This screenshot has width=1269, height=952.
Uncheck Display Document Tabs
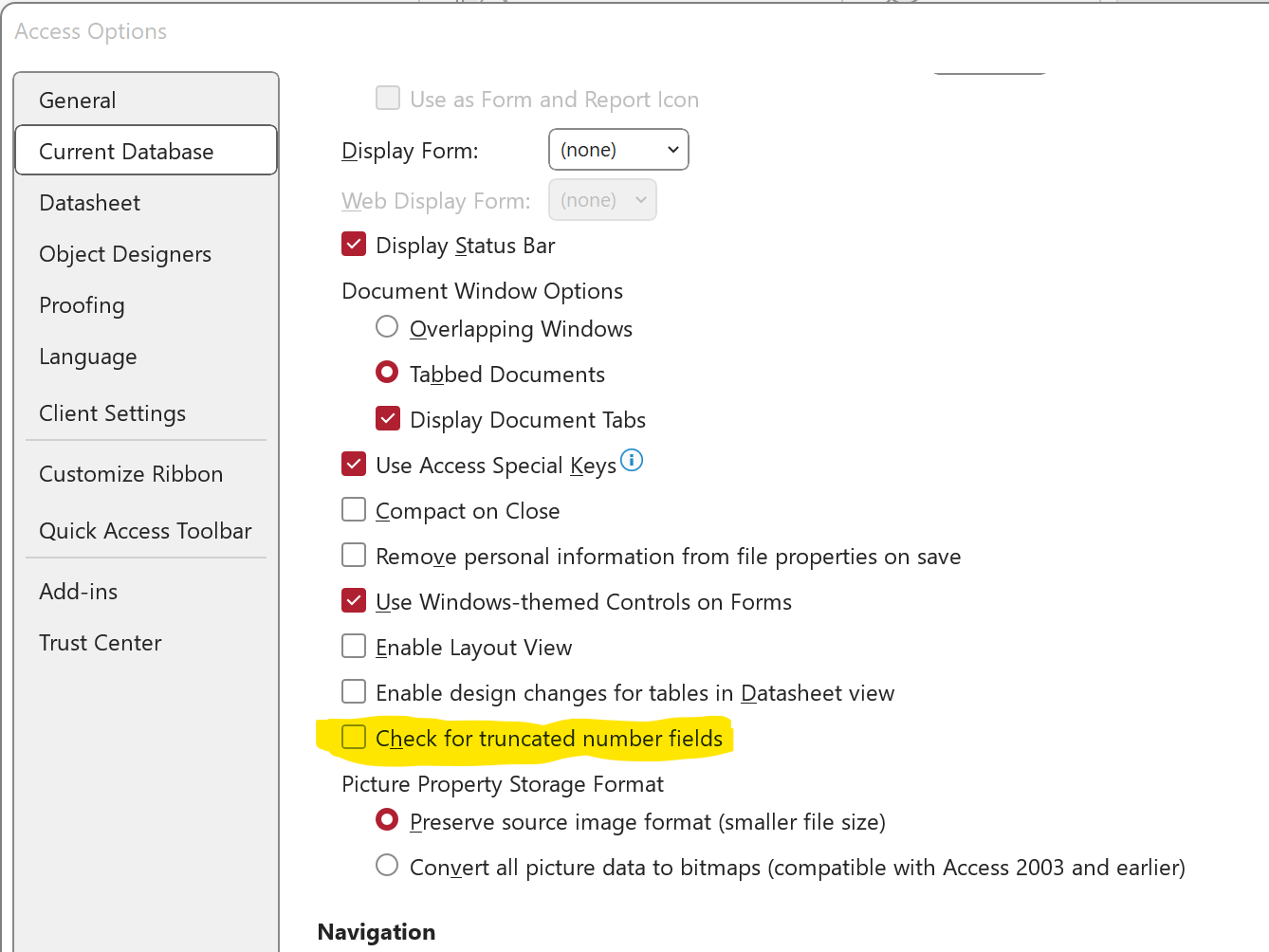pos(388,419)
